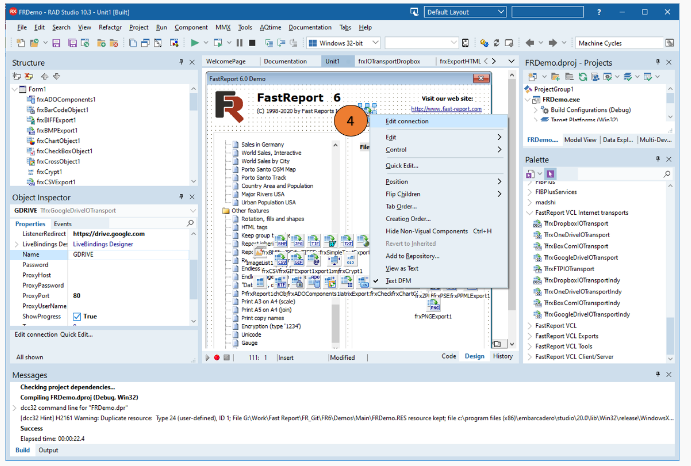691x466 pixels.
Task: Click Move Up arrow in Structure toolbar
Action: [x=45, y=76]
